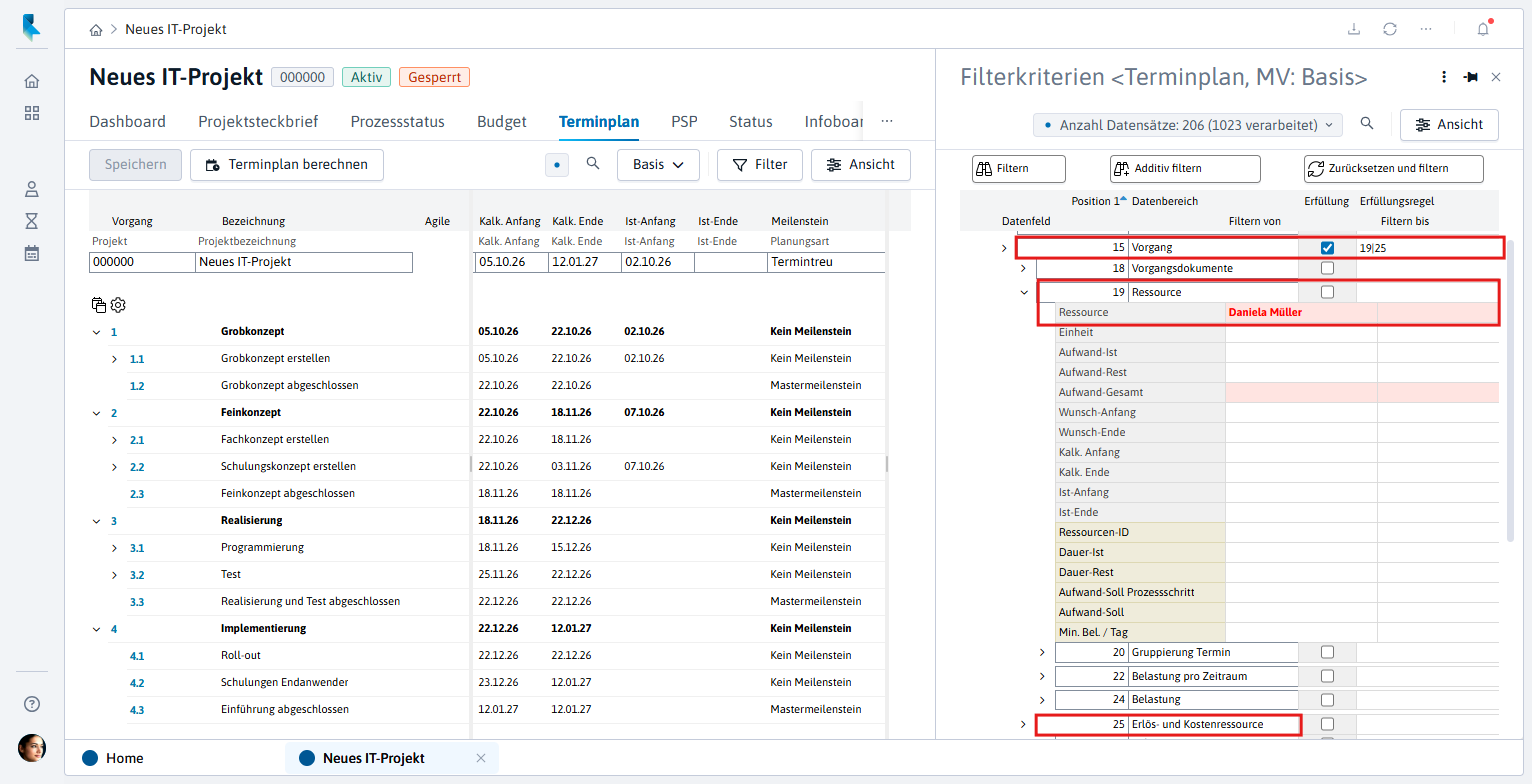Click the search icon in the filter criteria panel
This screenshot has height=784, width=1532.
1367,124
